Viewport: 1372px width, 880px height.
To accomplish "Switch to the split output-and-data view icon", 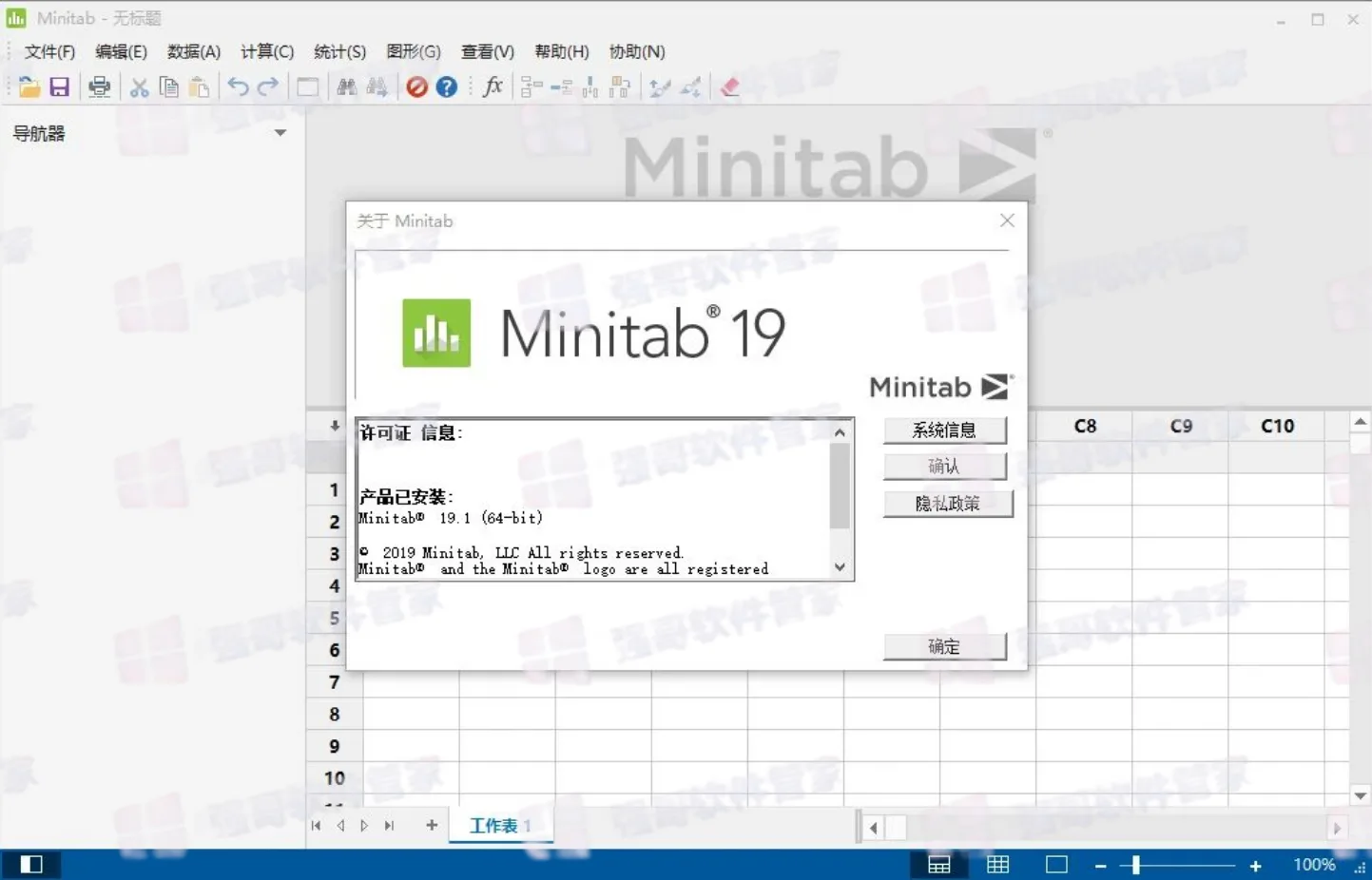I will tap(939, 864).
